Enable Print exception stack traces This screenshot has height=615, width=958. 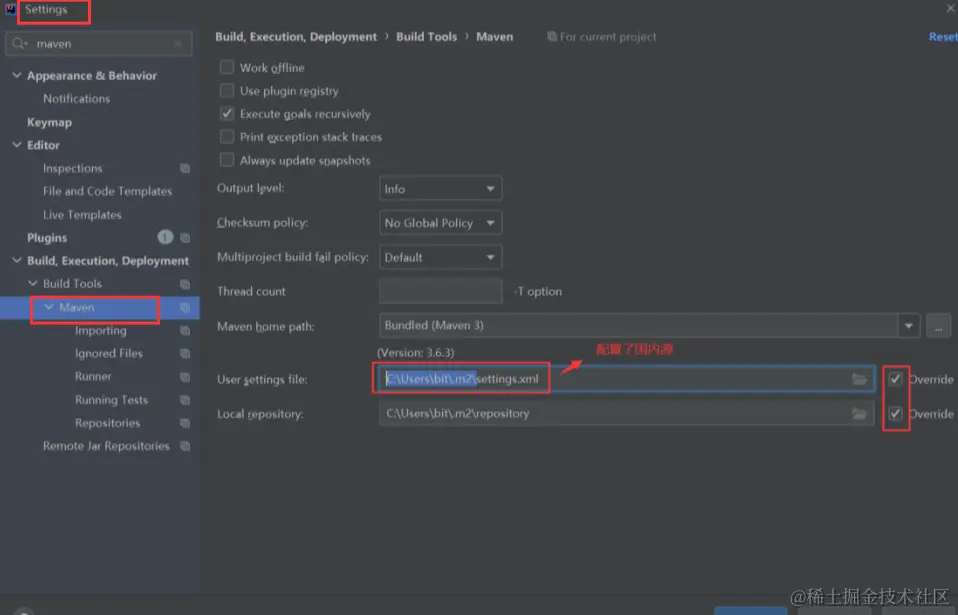(x=227, y=136)
